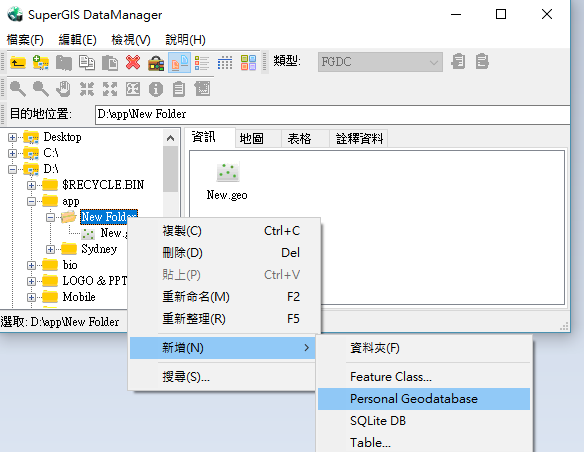Expand the Desktop tree node

point(12,137)
